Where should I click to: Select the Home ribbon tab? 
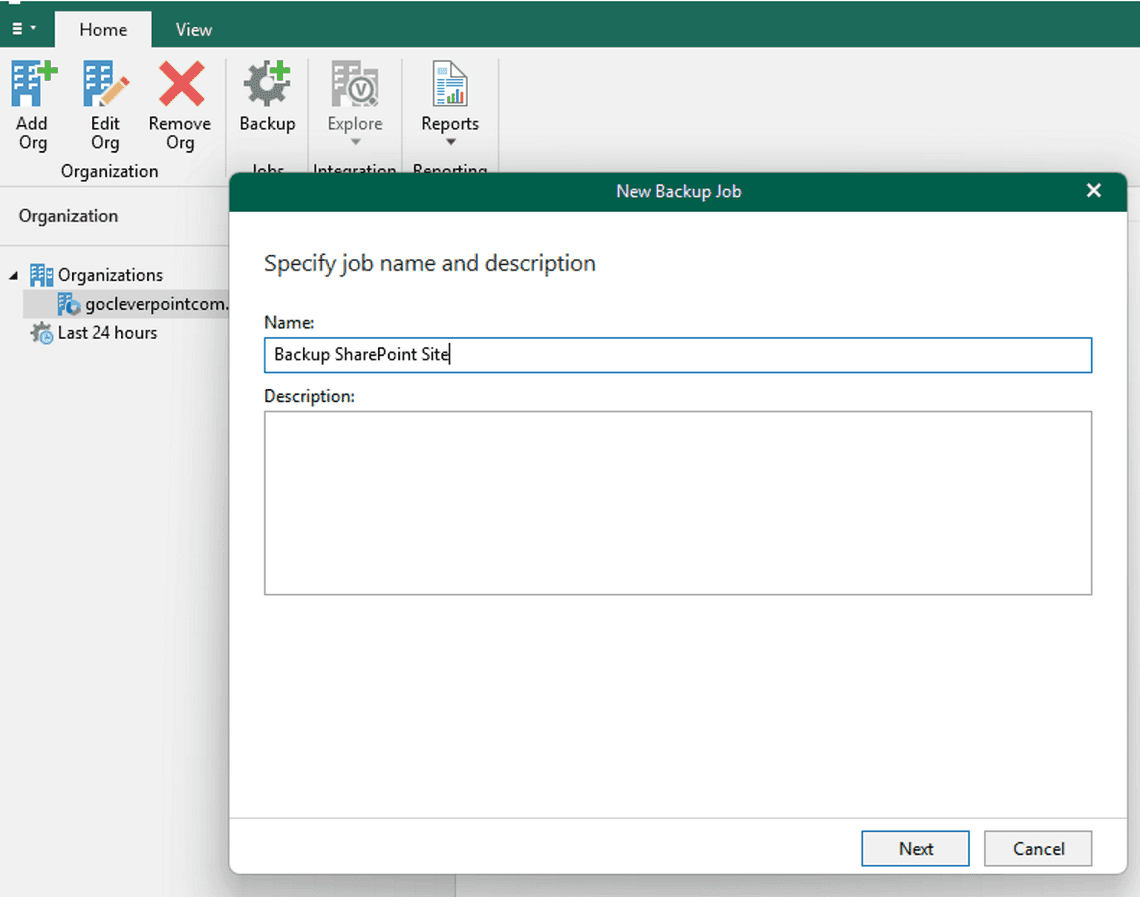tap(103, 29)
